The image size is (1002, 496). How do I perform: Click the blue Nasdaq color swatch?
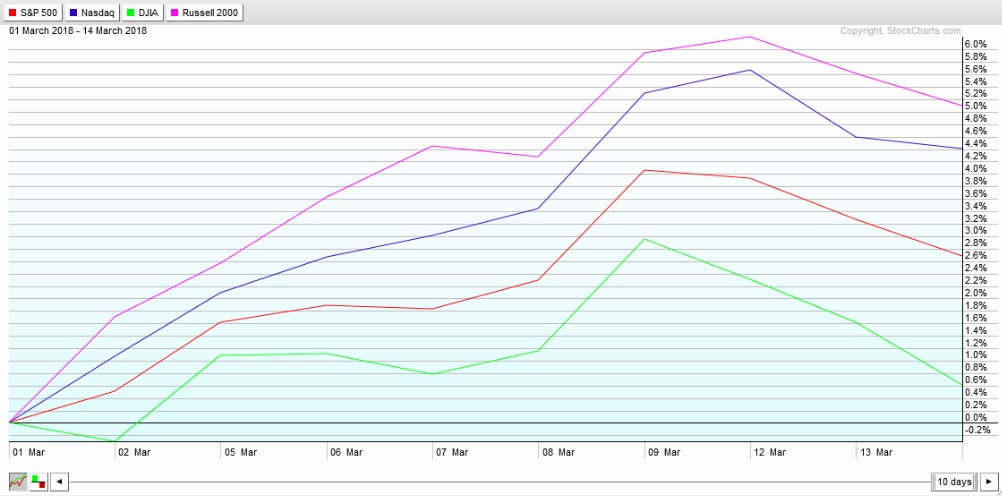point(73,12)
